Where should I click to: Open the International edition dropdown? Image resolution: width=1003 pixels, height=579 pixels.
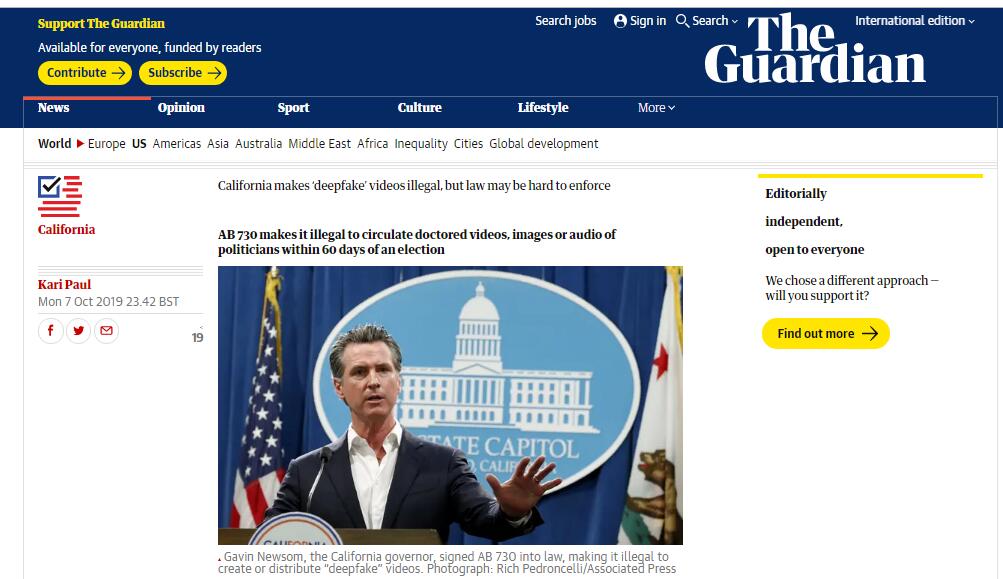pos(914,21)
